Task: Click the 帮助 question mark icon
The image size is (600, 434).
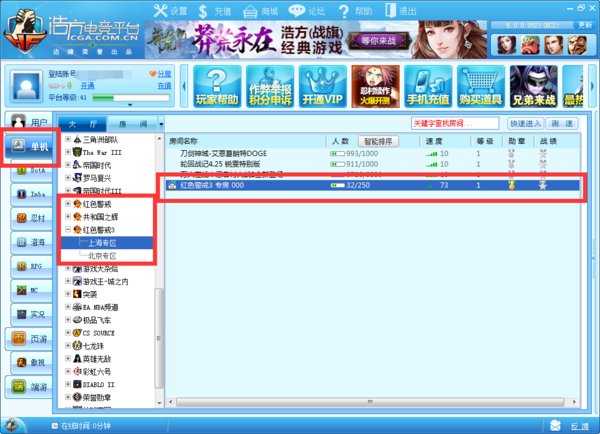Action: point(344,11)
